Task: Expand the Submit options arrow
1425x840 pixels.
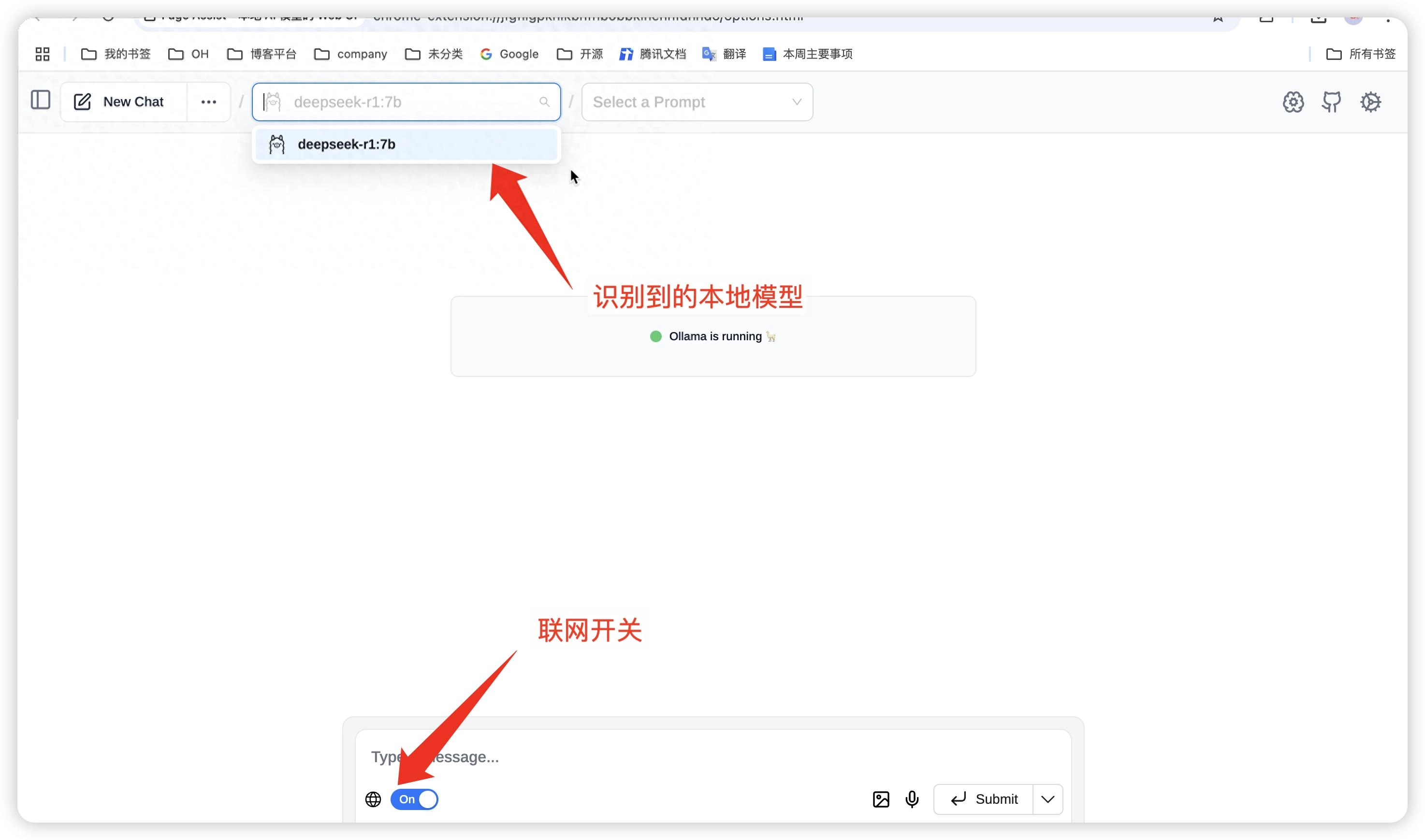Action: [x=1047, y=799]
